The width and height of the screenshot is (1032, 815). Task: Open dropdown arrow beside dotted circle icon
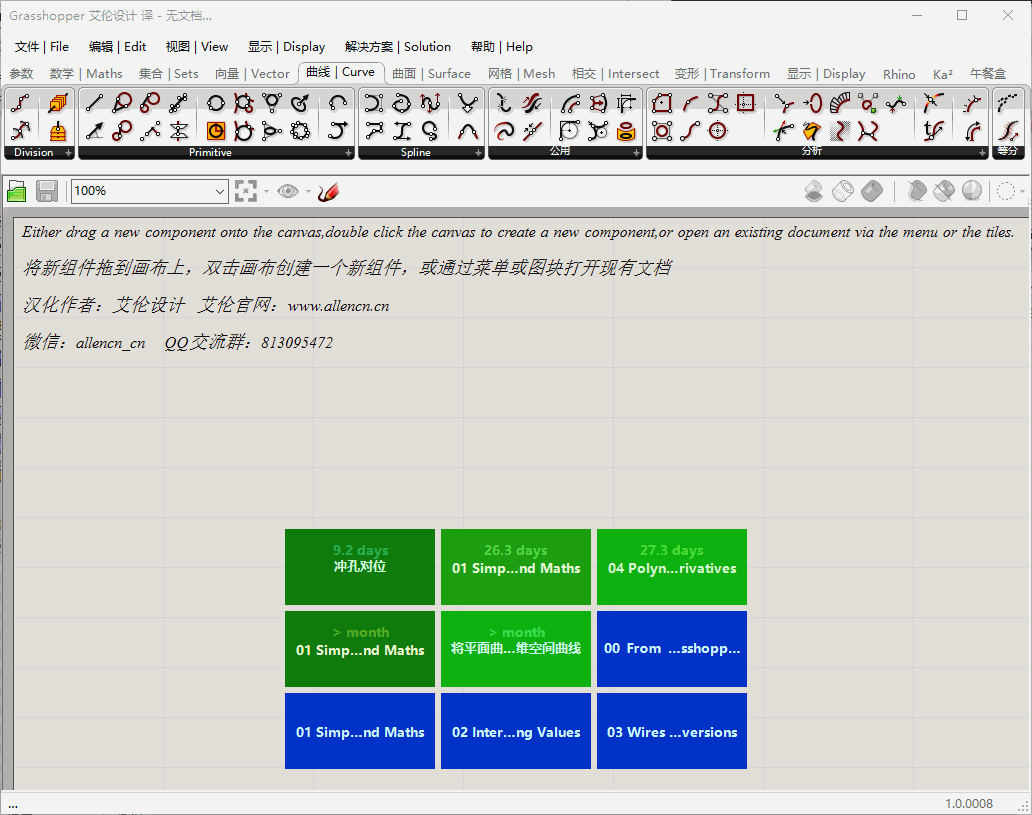coord(1022,192)
